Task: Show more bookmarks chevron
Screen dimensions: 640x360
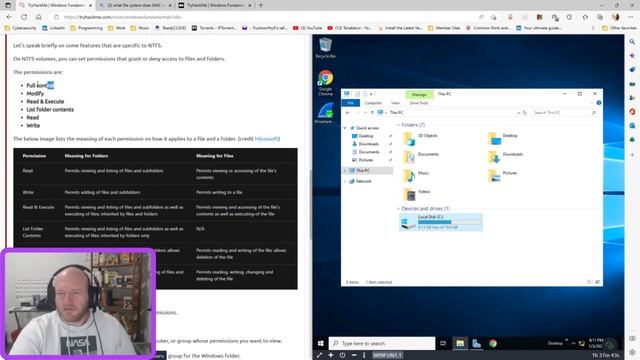Action: [x=593, y=28]
